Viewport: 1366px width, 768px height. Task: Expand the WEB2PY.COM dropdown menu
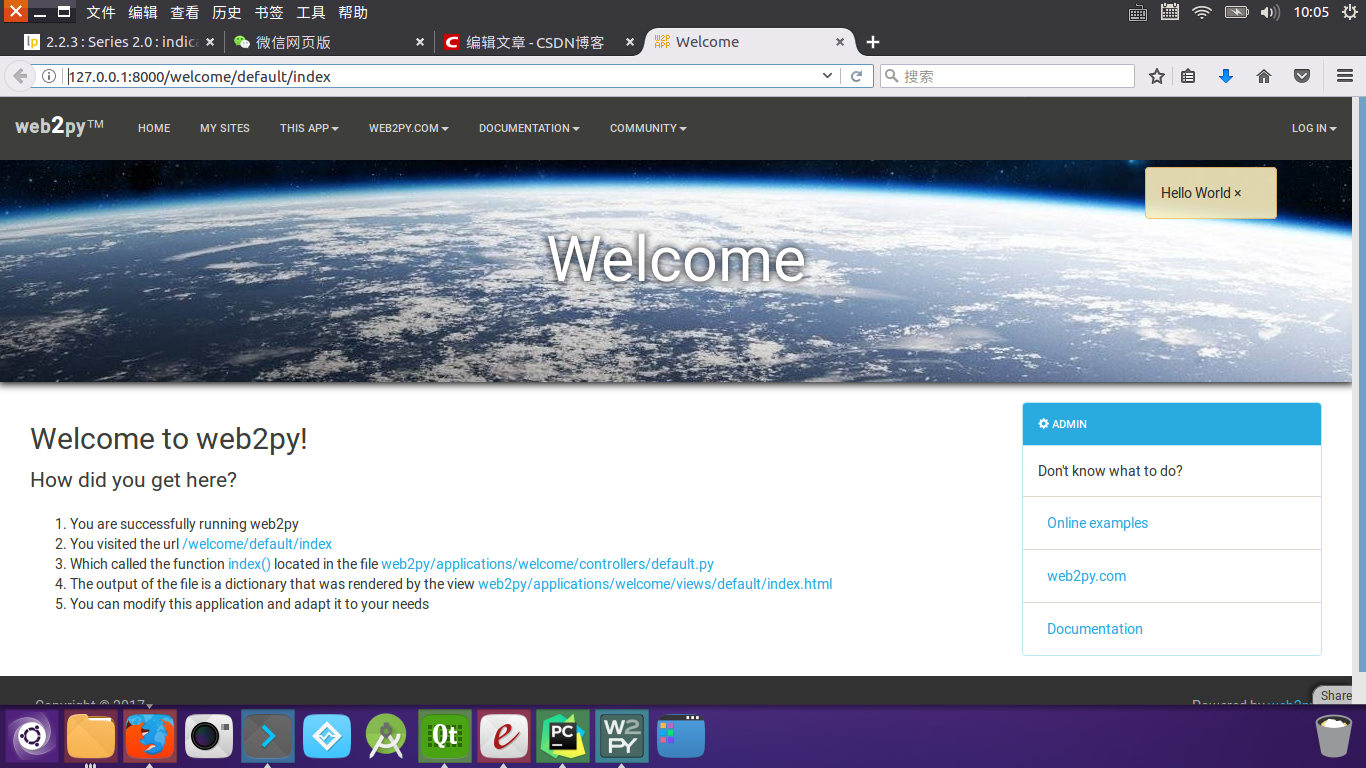coord(408,128)
